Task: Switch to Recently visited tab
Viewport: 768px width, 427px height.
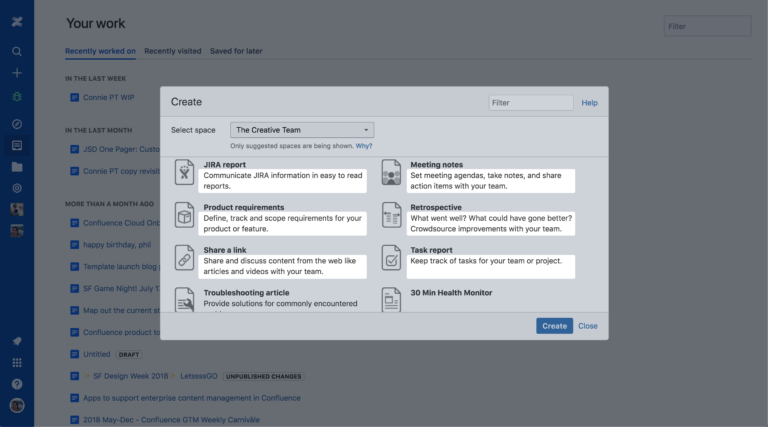Action: click(173, 51)
